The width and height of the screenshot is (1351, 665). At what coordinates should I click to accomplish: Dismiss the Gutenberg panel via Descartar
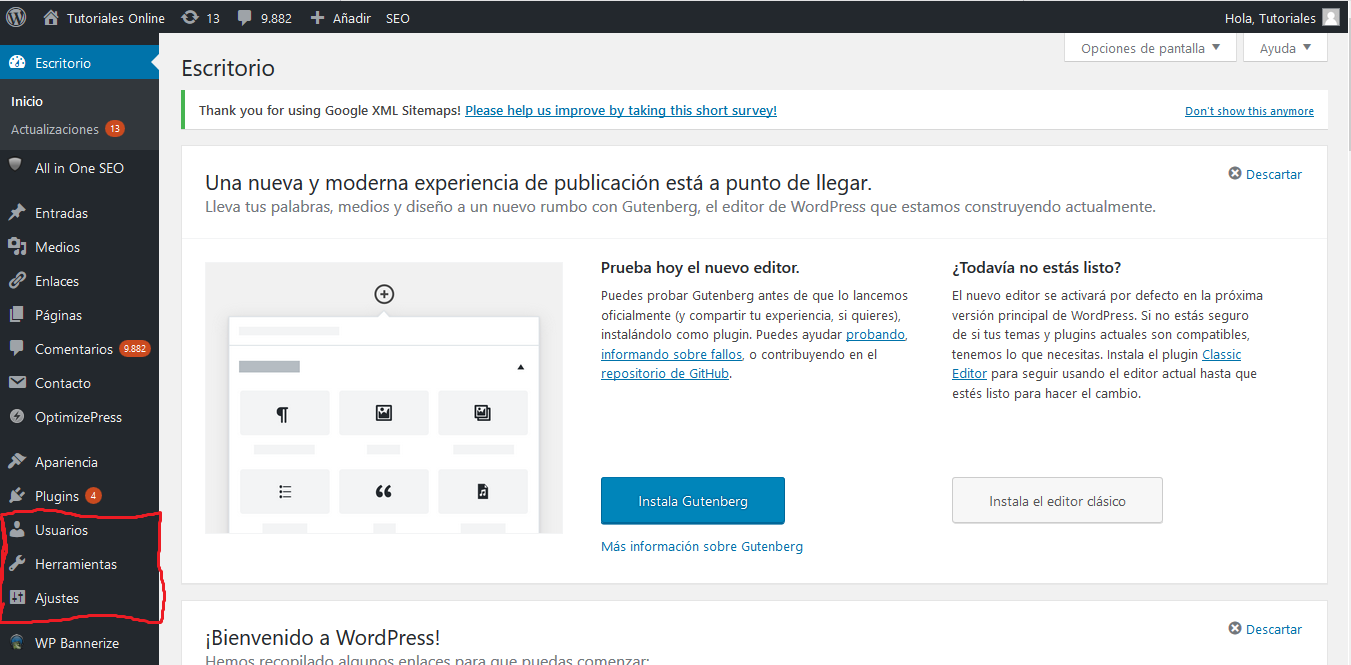coord(1265,174)
